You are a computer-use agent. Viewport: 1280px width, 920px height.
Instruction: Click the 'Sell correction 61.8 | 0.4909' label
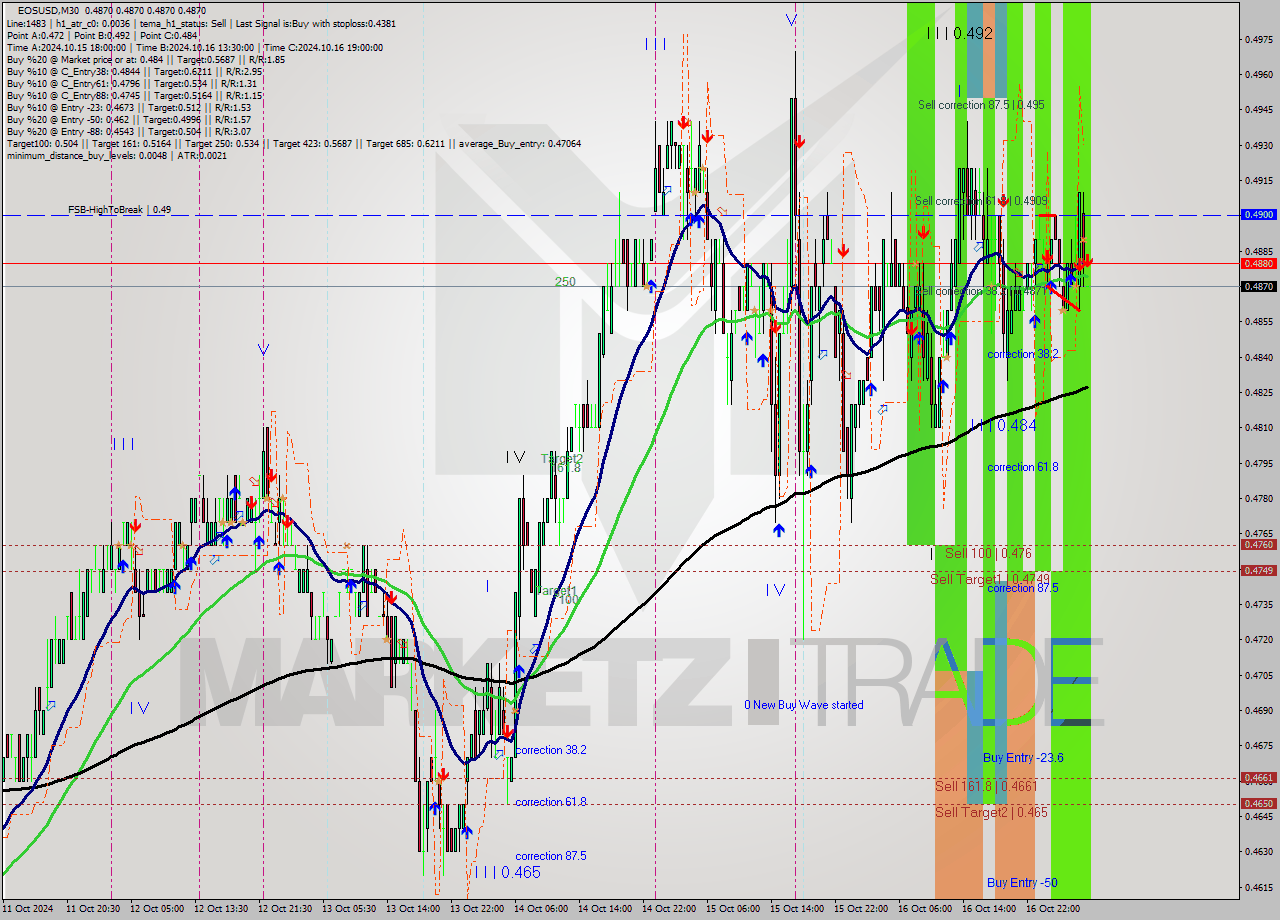click(981, 200)
